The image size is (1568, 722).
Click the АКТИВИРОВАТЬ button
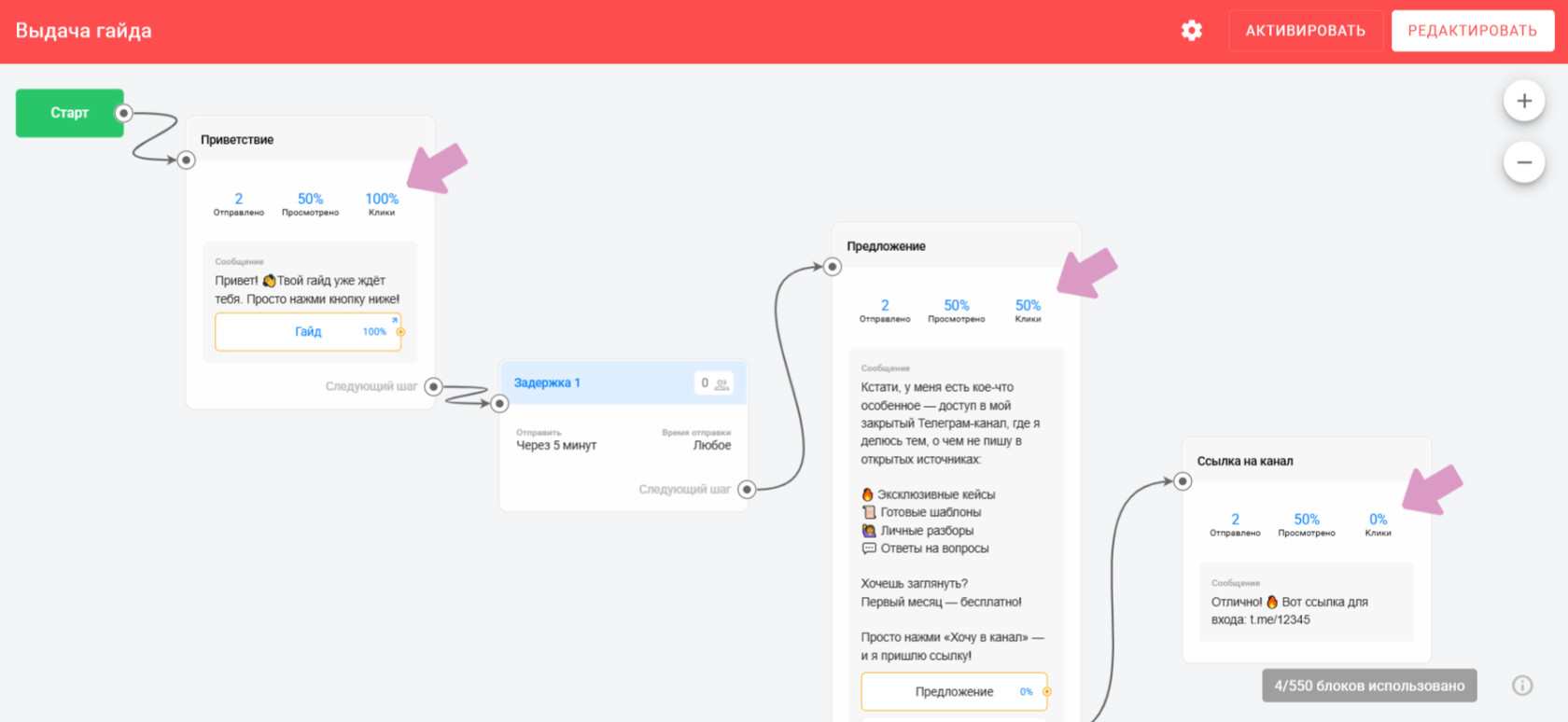pyautogui.click(x=1305, y=31)
